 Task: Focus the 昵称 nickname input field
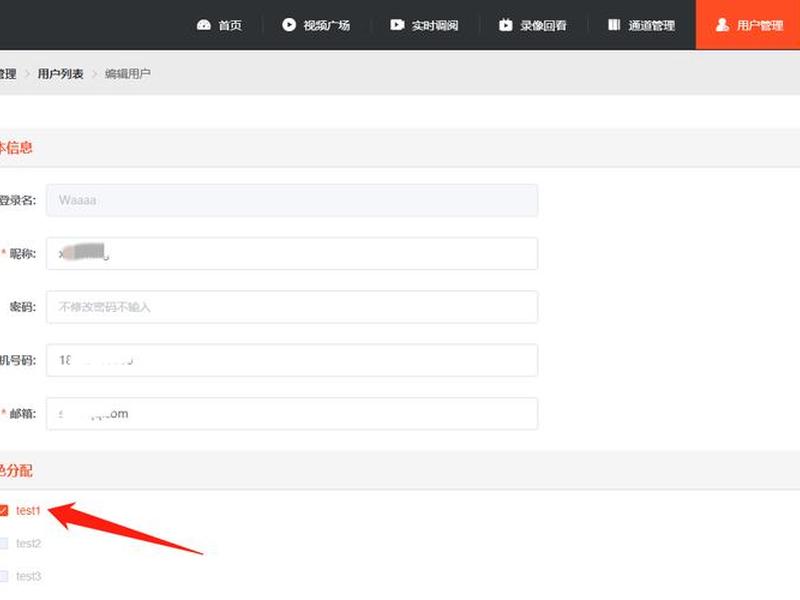pos(292,254)
